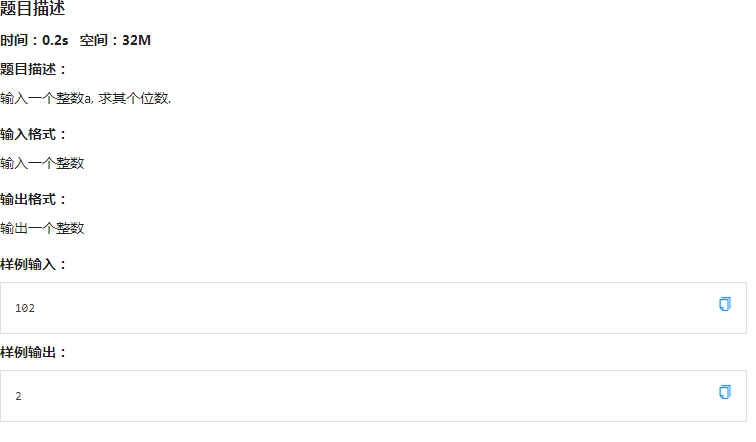The width and height of the screenshot is (756, 442).
Task: Click the phrase 求其个位数 in the description
Action: click(x=135, y=98)
